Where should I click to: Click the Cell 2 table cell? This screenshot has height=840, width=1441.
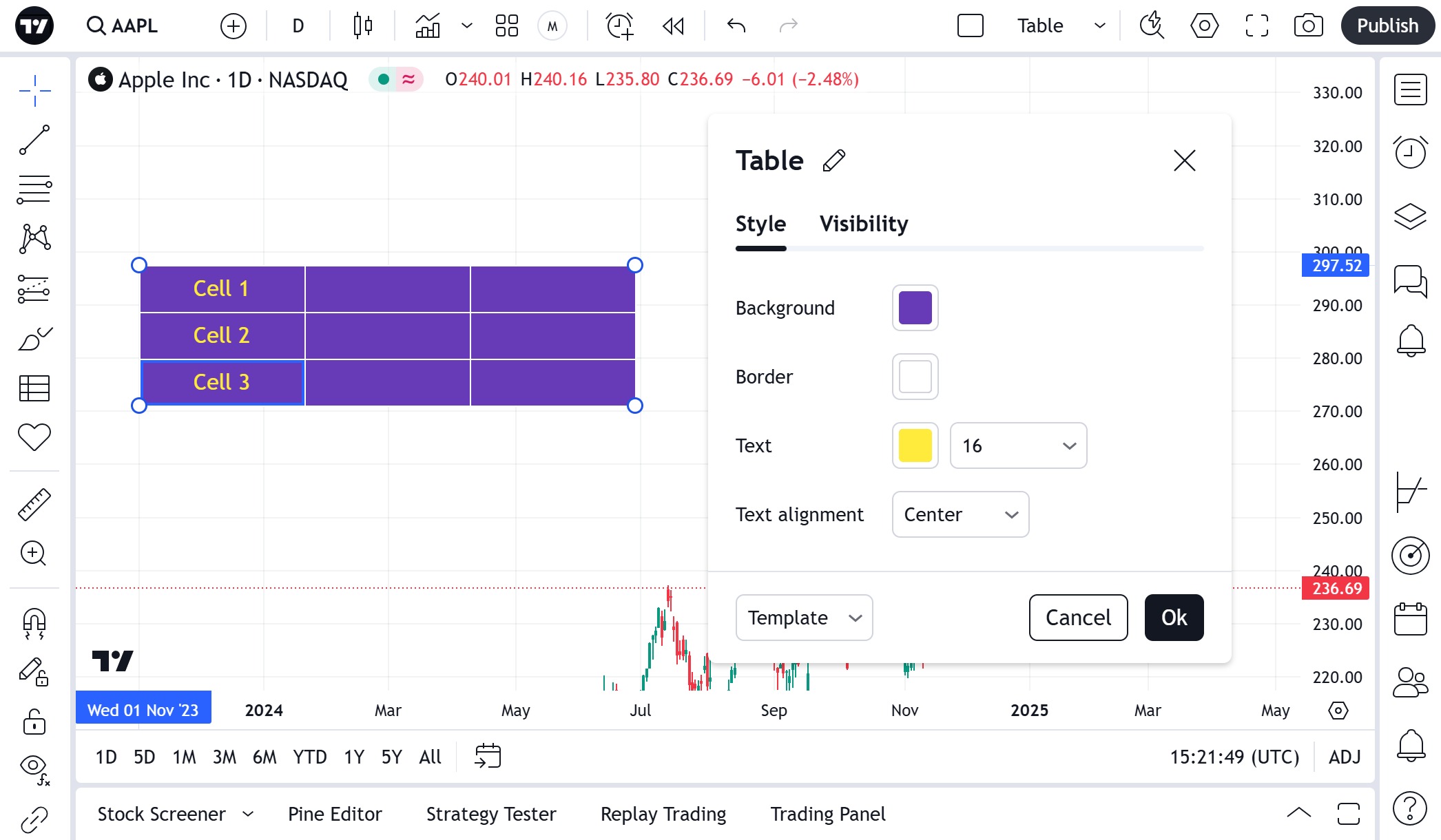tap(222, 335)
